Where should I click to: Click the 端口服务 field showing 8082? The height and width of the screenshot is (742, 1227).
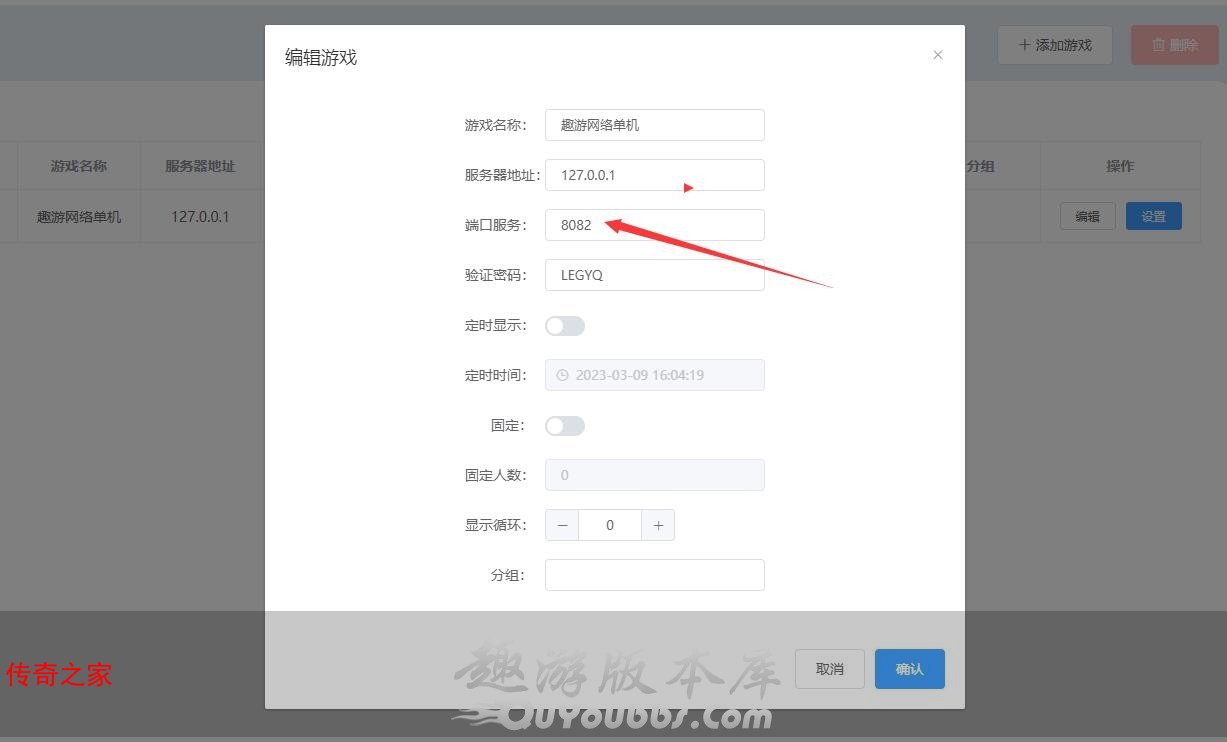[655, 225]
